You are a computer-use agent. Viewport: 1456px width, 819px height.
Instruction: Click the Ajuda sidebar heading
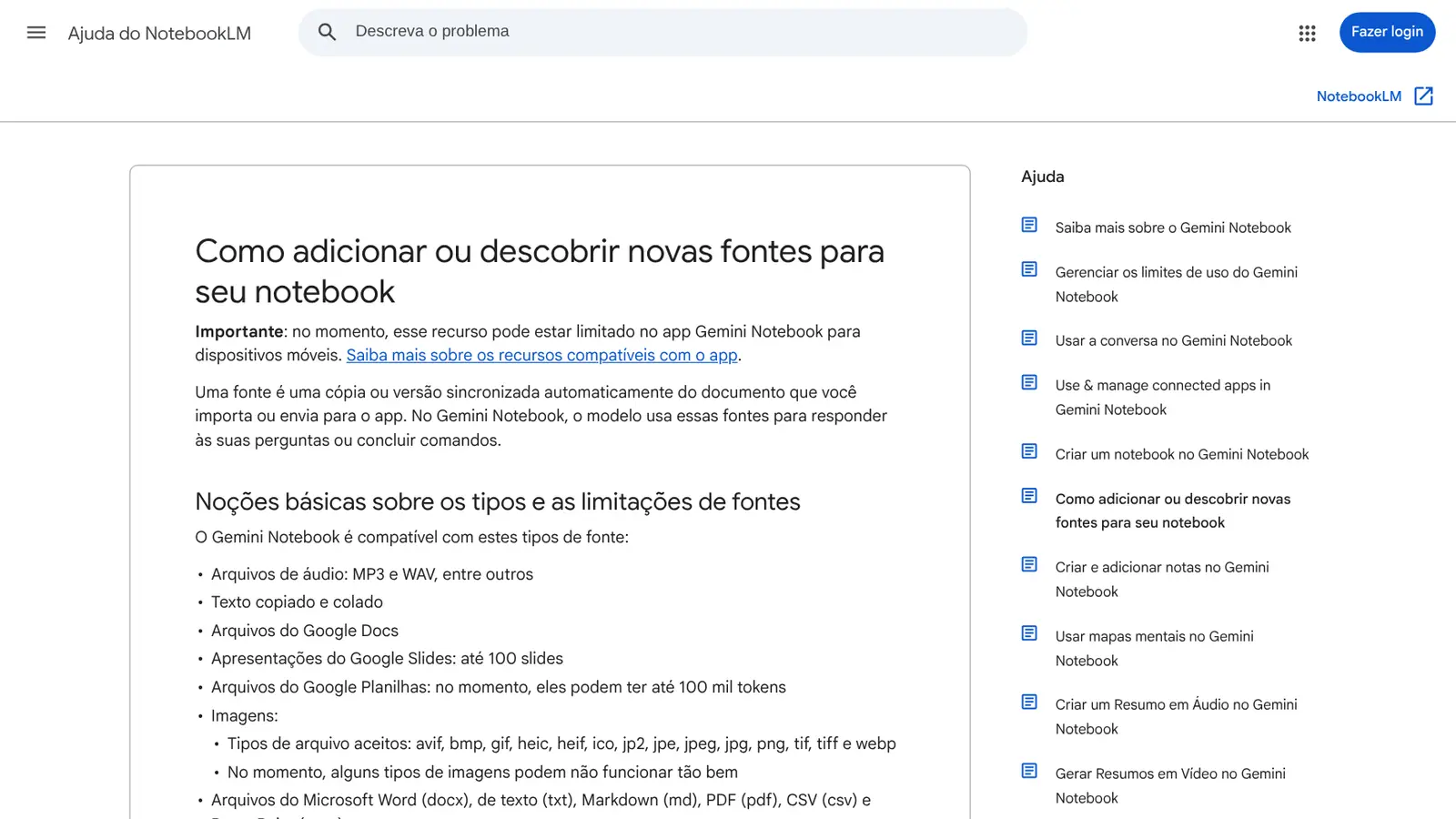pyautogui.click(x=1043, y=177)
